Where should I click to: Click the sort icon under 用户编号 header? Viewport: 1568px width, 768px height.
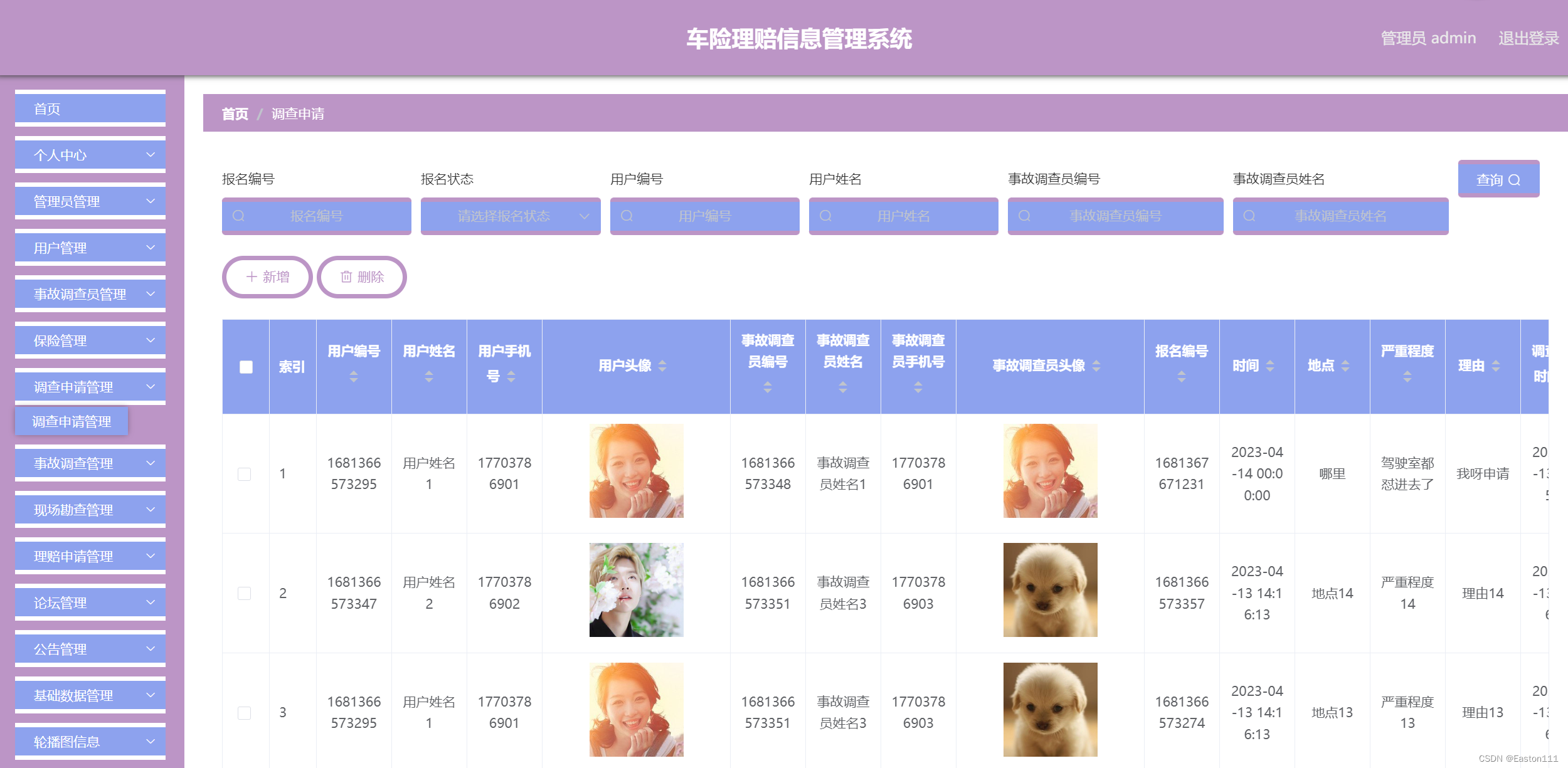coord(354,376)
